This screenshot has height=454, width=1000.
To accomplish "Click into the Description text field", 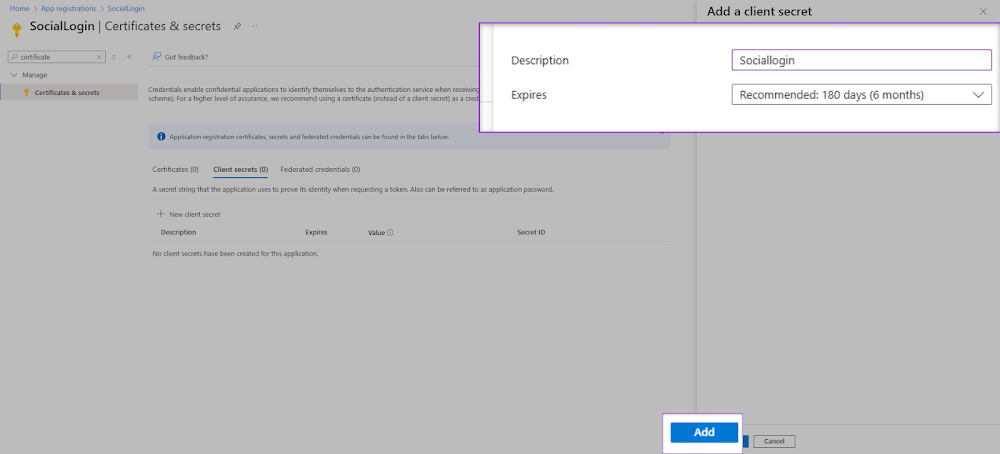I will [x=861, y=60].
